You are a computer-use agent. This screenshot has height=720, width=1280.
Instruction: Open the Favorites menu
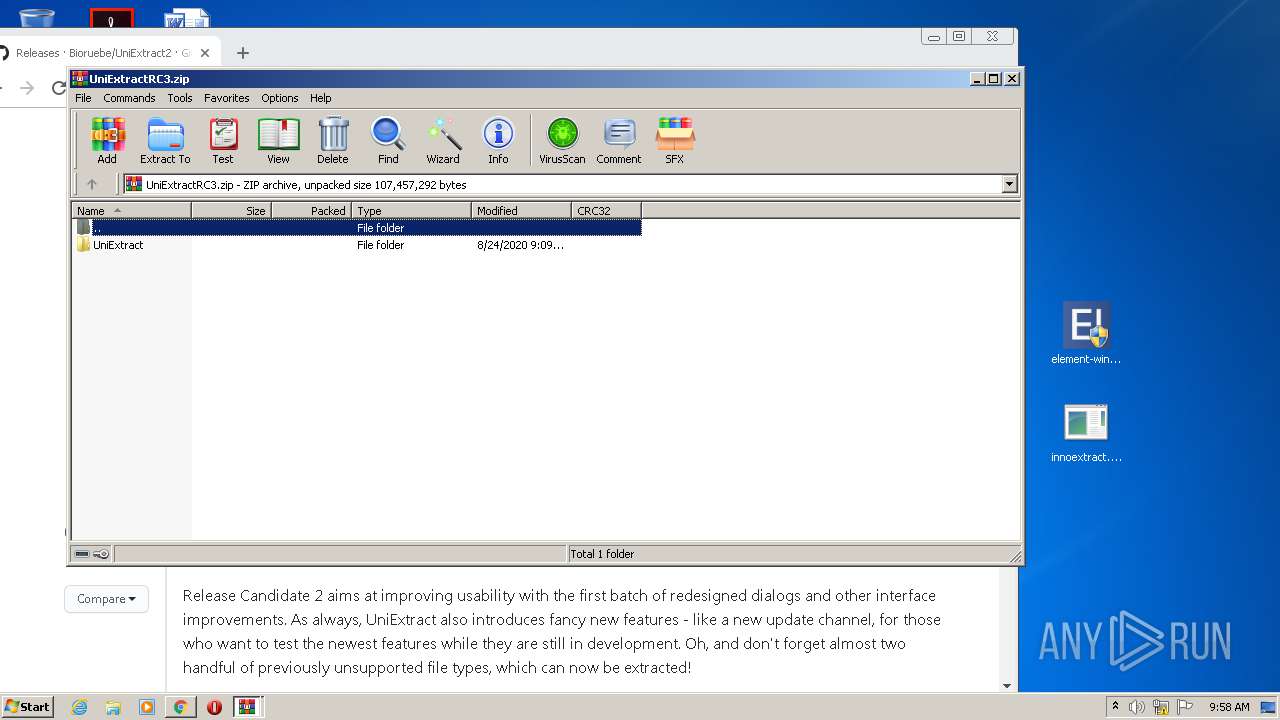coord(227,98)
